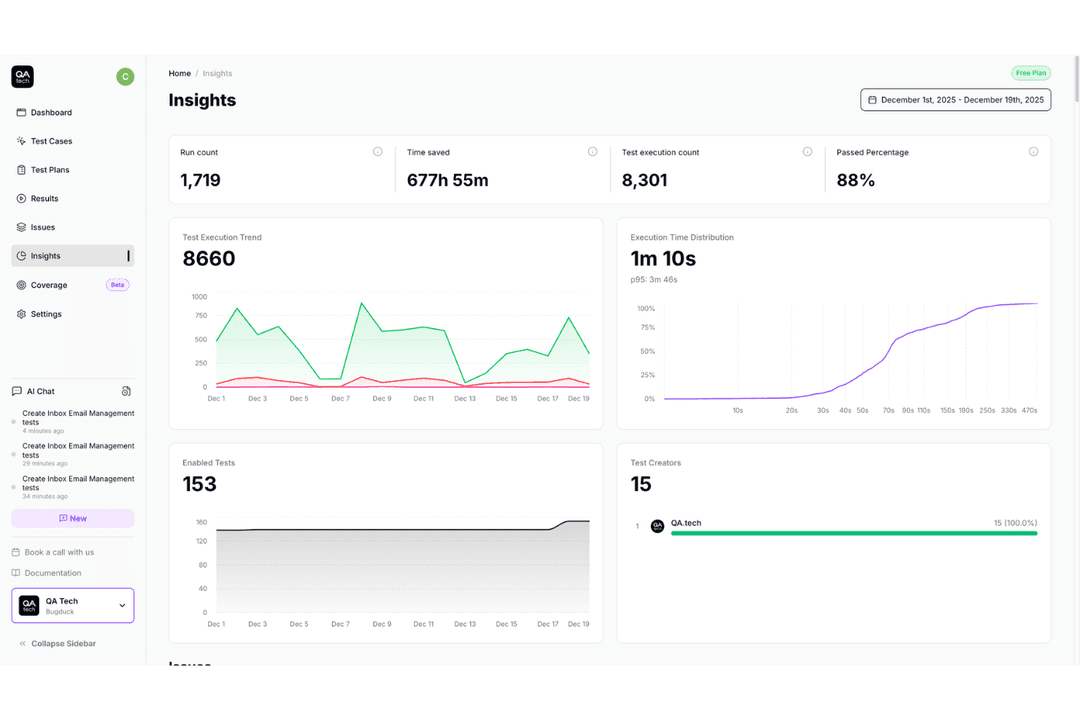Click the QA tech logo icon
Image resolution: width=1080 pixels, height=720 pixels.
pyautogui.click(x=22, y=76)
